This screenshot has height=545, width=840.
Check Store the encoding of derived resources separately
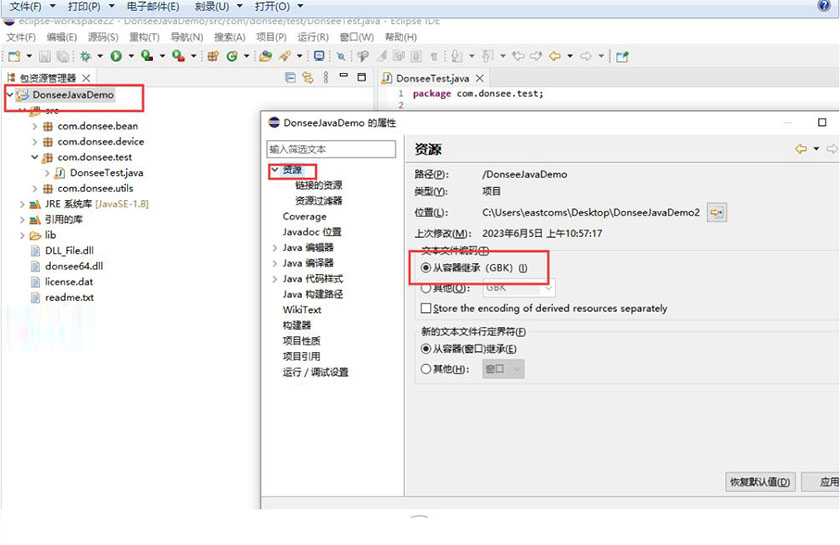(x=426, y=308)
